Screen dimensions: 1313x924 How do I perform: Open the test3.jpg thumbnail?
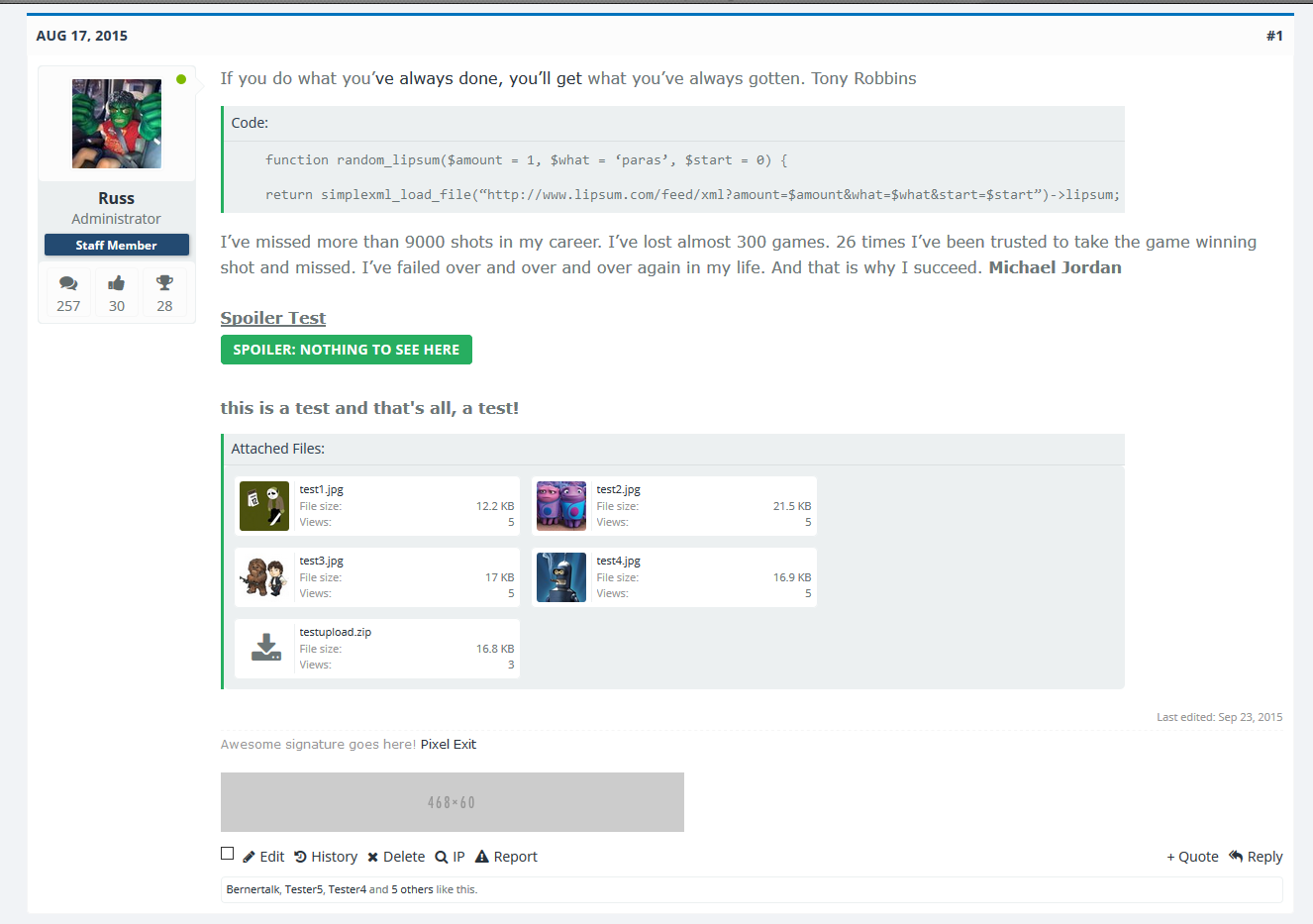[x=264, y=577]
